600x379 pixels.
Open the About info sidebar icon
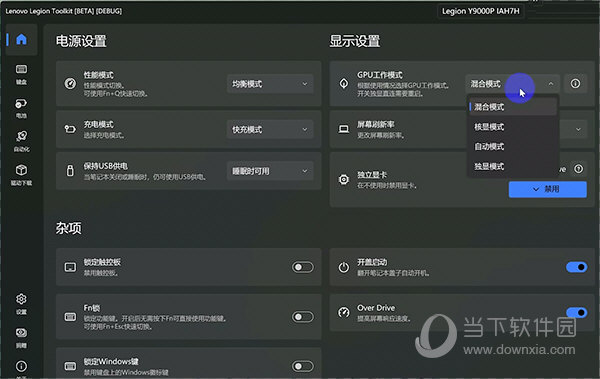[x=21, y=366]
